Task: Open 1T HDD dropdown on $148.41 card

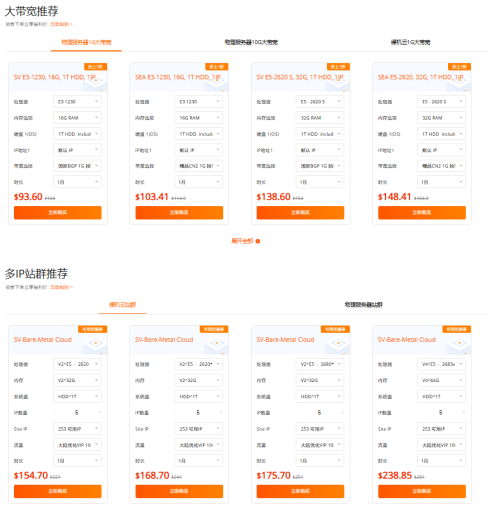Action: click(x=441, y=134)
